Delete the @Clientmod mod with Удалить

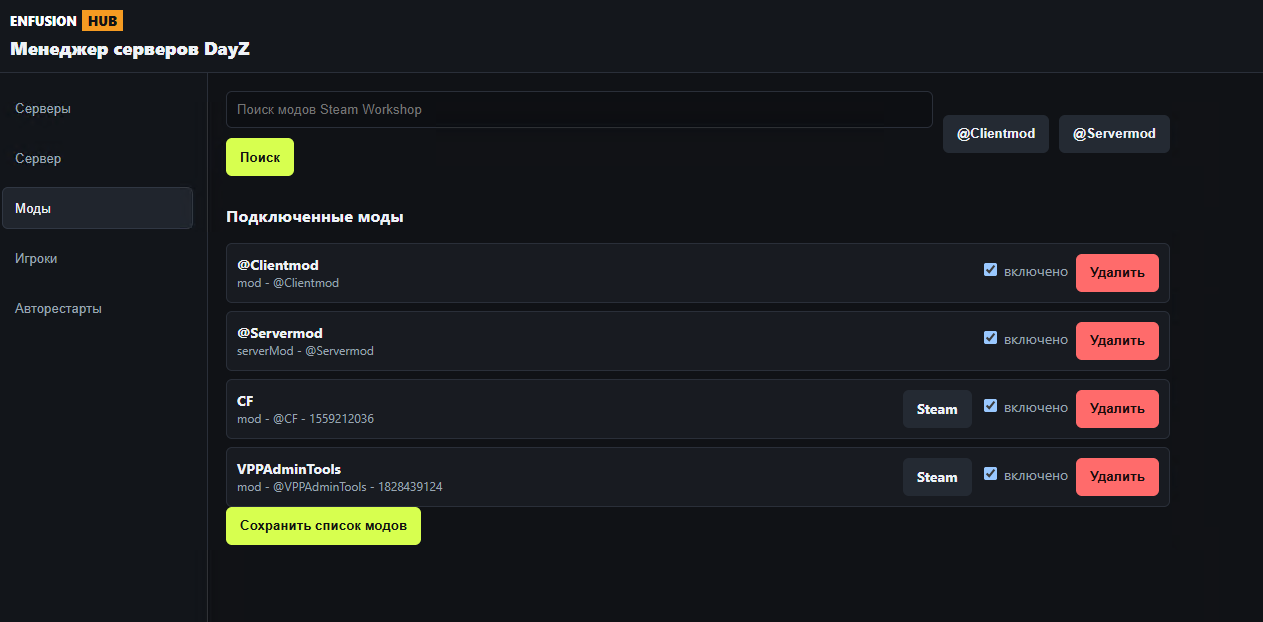point(1117,273)
